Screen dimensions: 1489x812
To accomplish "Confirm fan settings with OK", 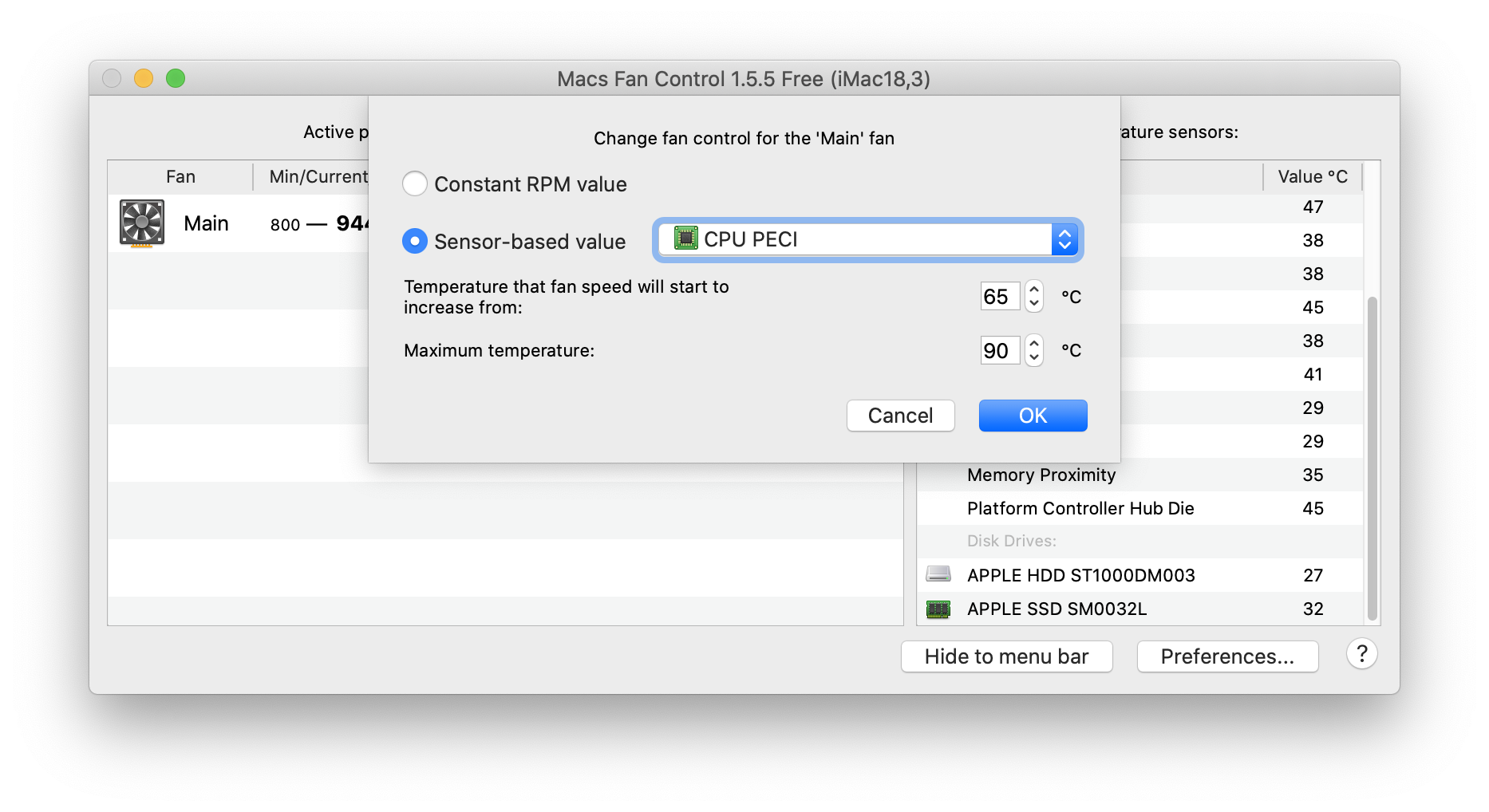I will (x=1033, y=416).
